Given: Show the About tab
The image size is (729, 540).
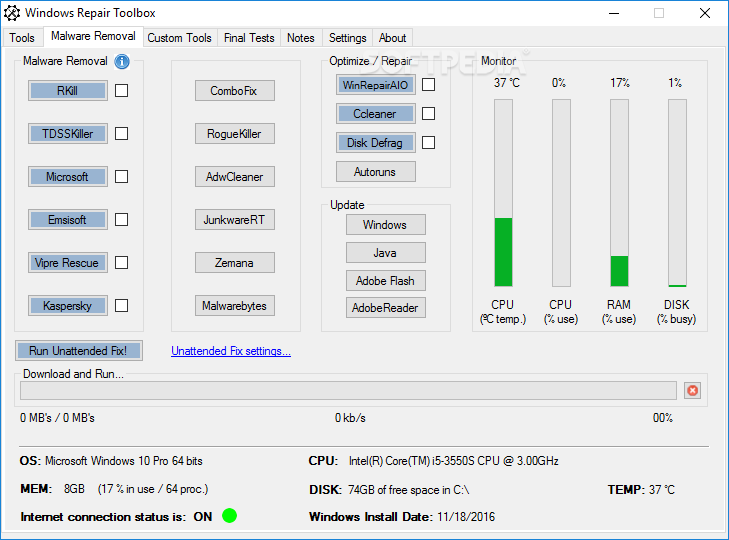Looking at the screenshot, I should [392, 38].
